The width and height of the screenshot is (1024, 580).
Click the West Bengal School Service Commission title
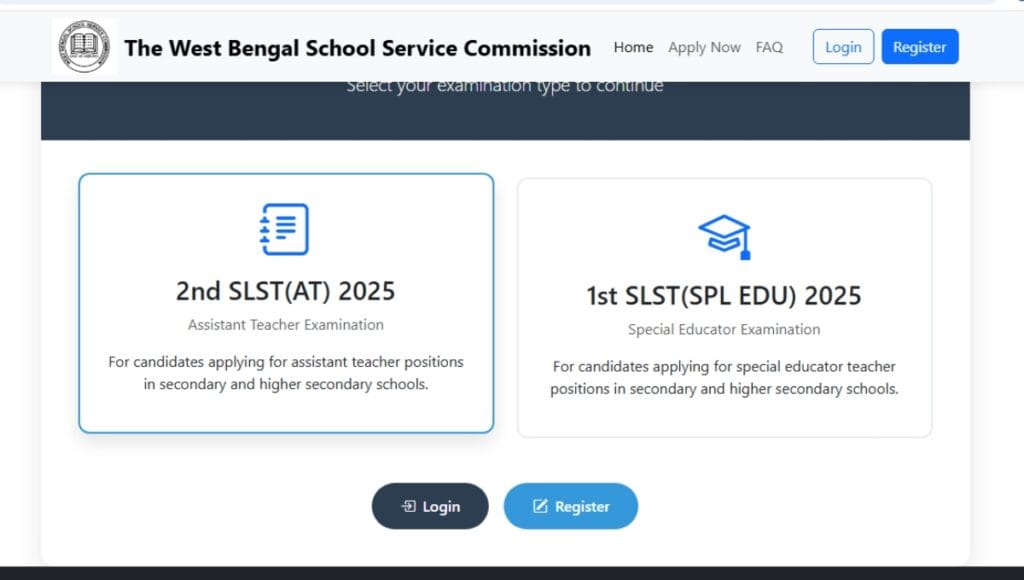tap(357, 48)
